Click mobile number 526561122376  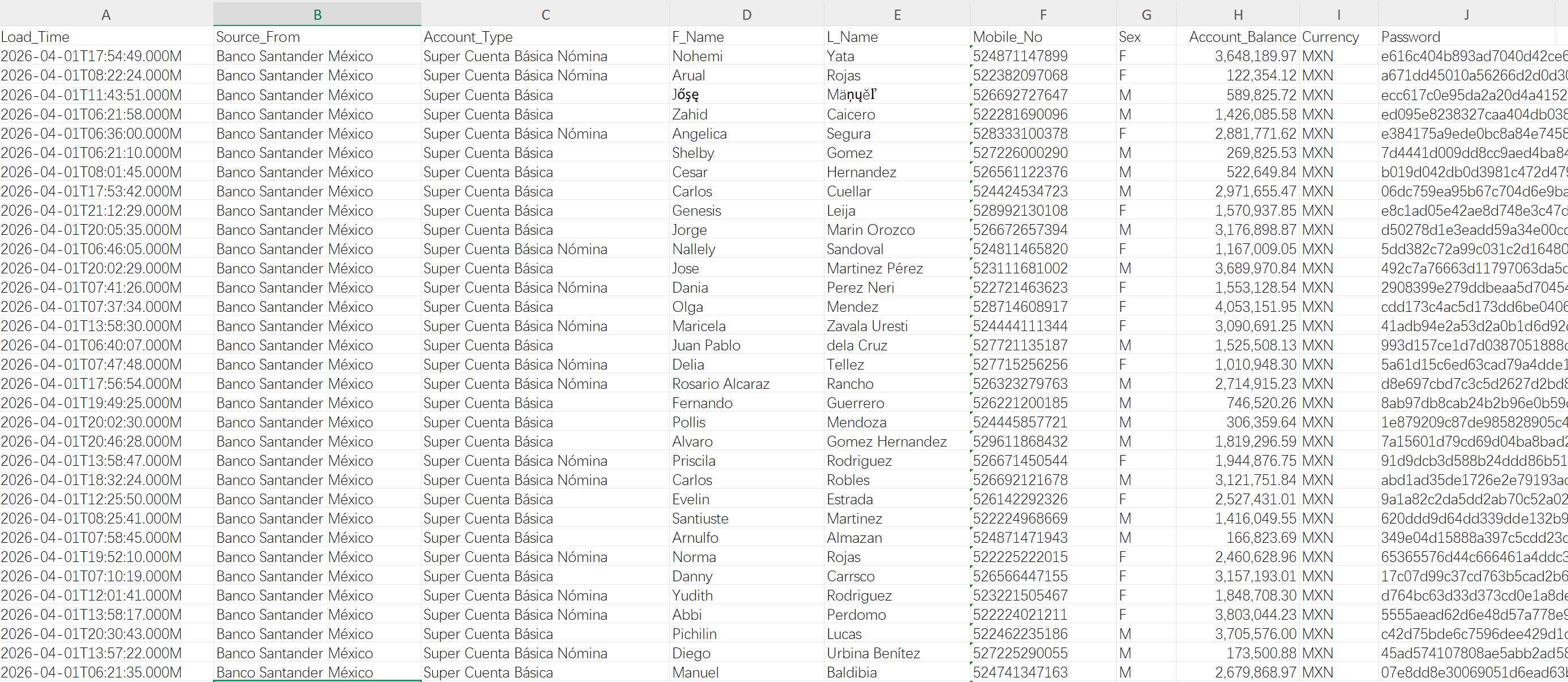coord(1043,171)
